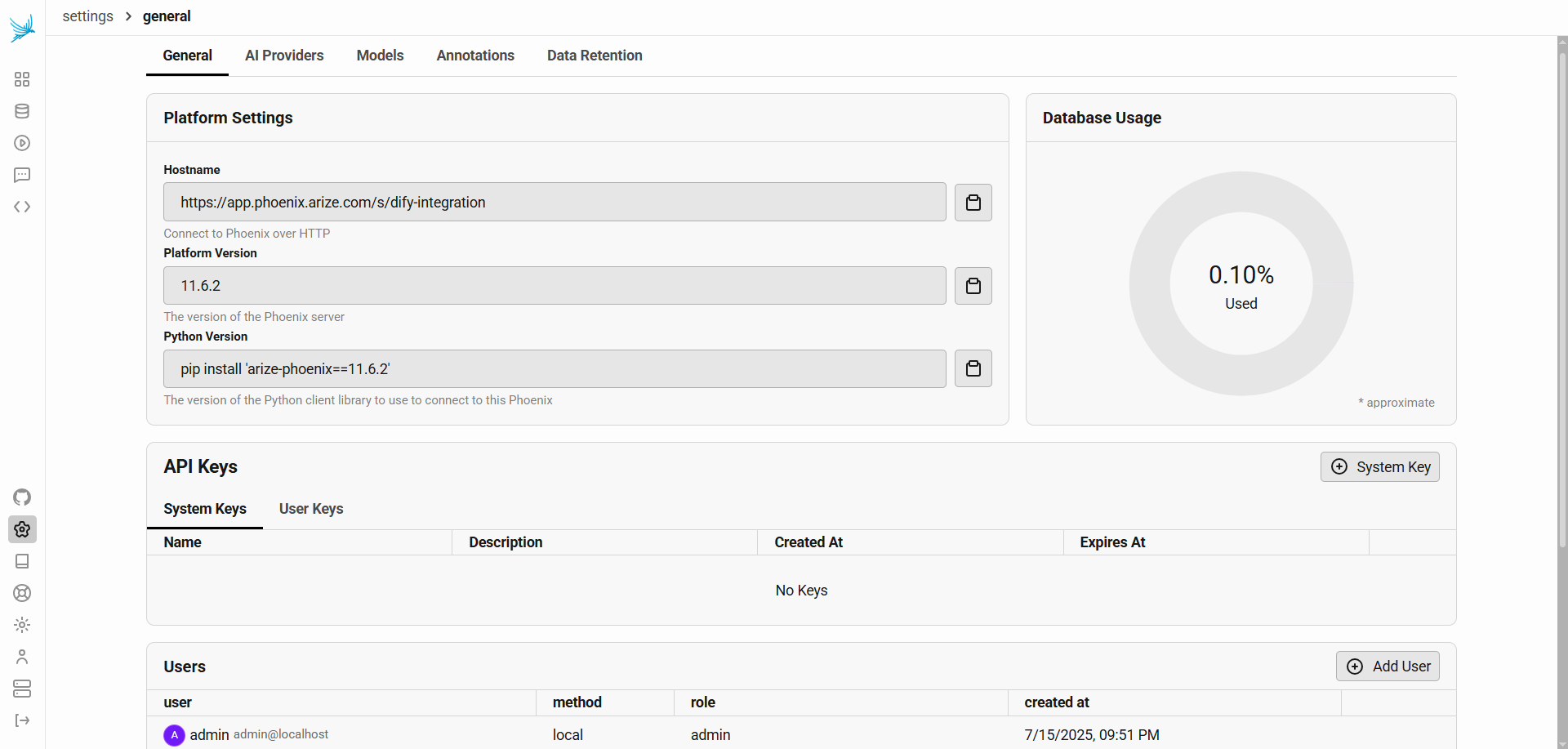Click the settings breadcrumb link
This screenshot has width=1568, height=749.
[x=88, y=16]
